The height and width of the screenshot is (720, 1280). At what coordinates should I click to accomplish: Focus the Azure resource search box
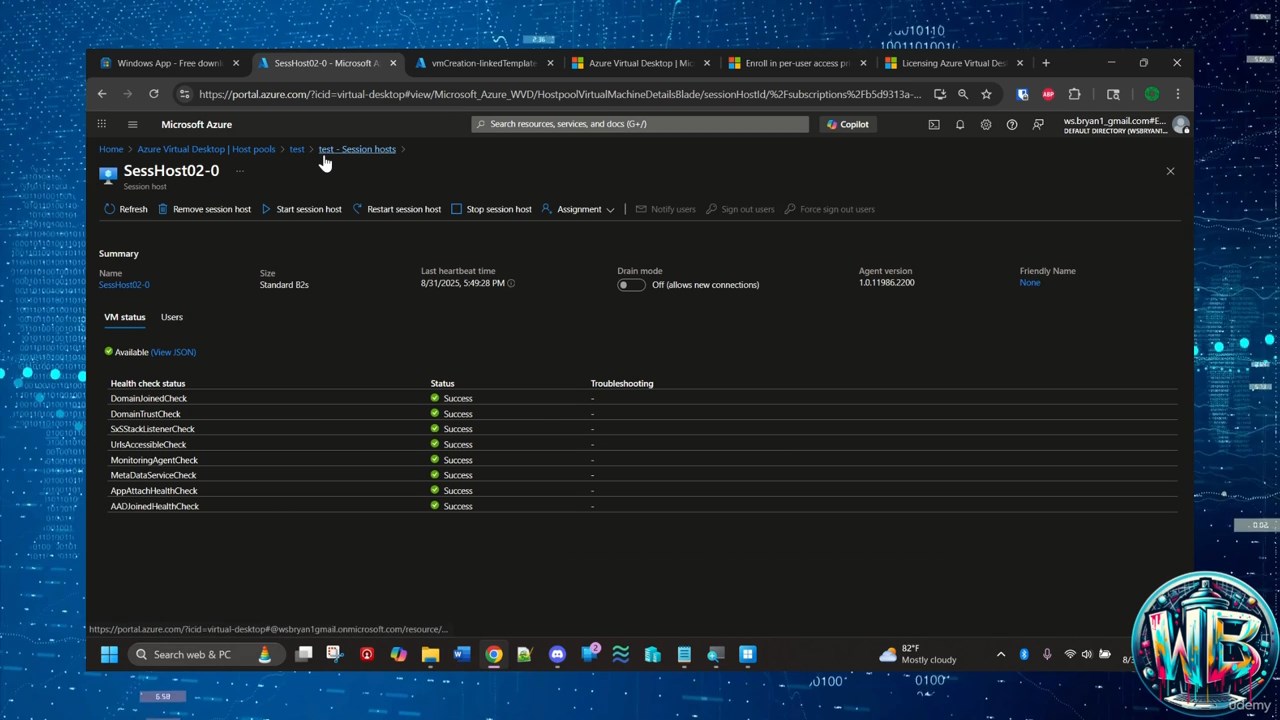tap(640, 124)
